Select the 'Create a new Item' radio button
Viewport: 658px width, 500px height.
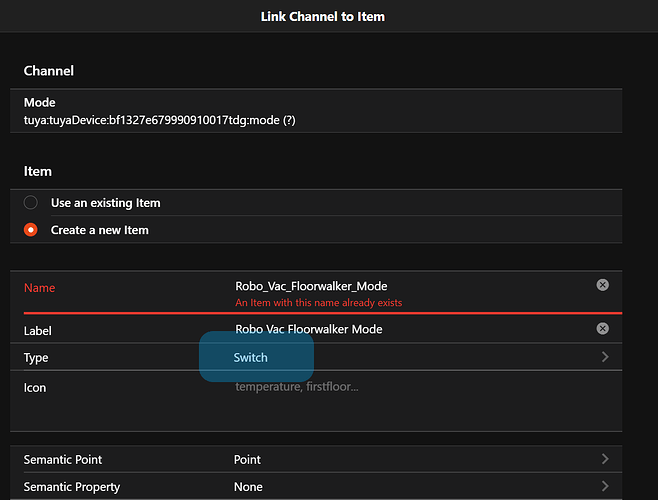31,230
